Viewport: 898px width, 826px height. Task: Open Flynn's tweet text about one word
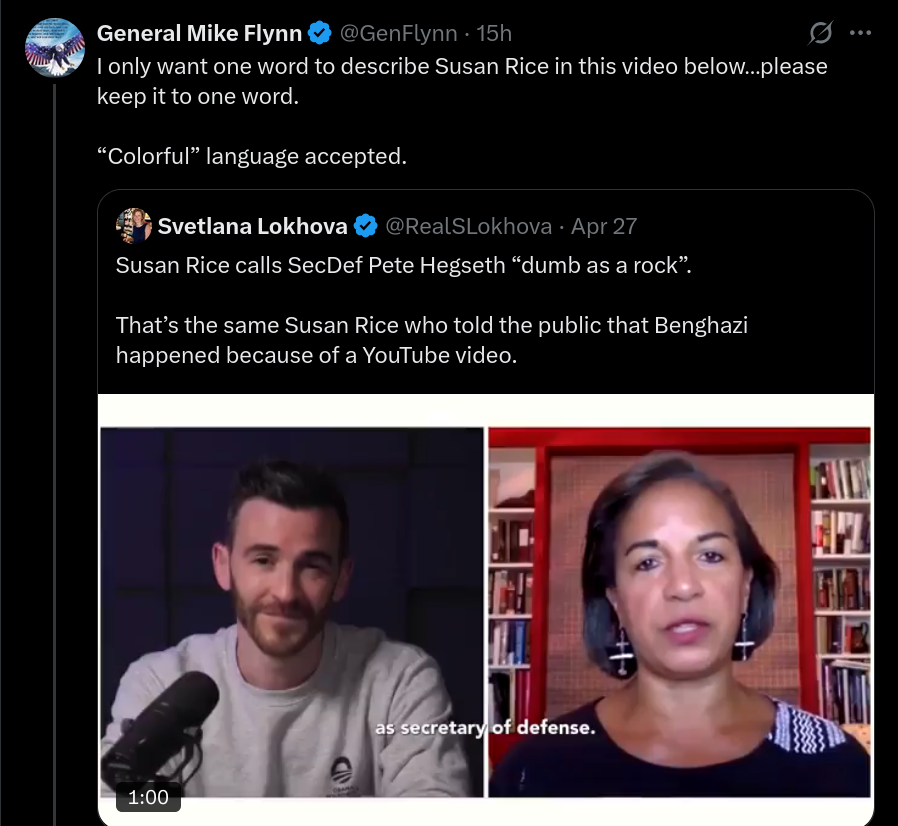pyautogui.click(x=462, y=81)
